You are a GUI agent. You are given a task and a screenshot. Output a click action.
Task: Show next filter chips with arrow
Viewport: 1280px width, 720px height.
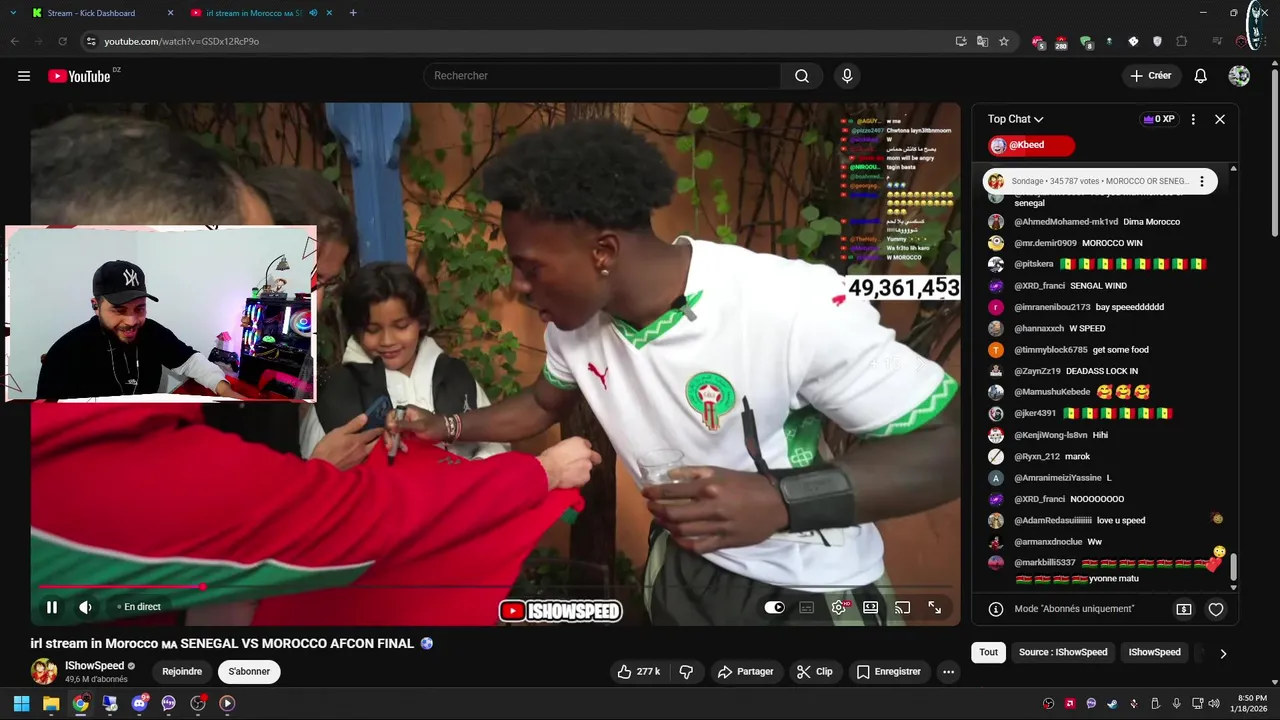pos(1223,653)
